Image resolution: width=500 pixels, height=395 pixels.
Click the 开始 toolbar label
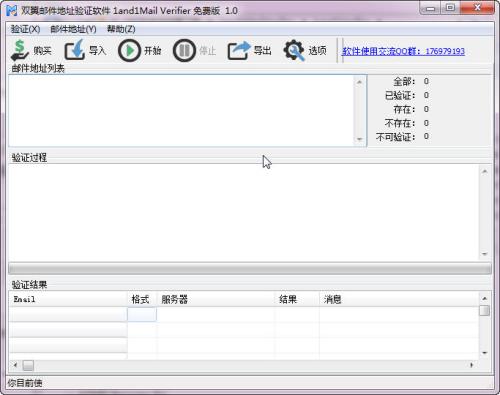click(152, 51)
